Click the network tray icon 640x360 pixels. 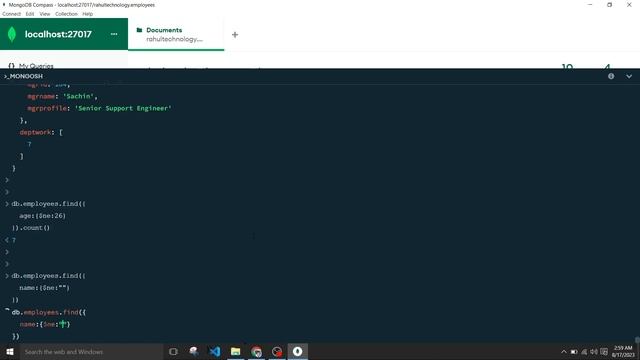click(x=584, y=352)
